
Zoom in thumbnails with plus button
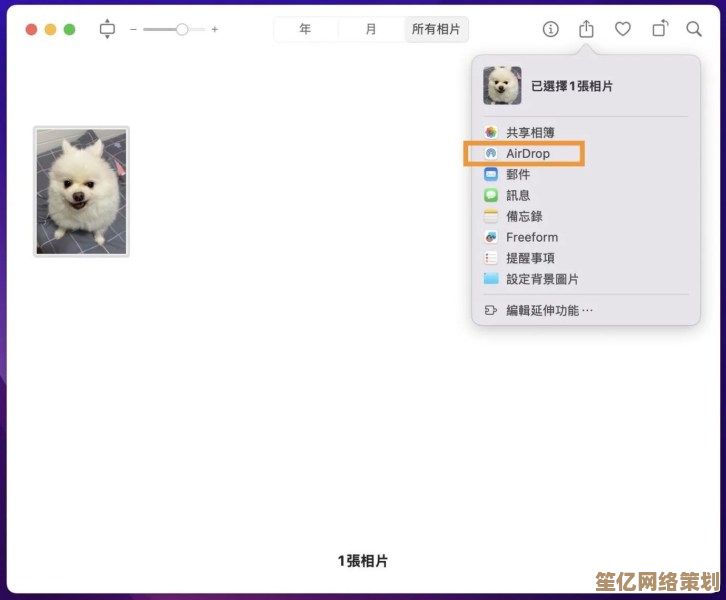point(214,30)
